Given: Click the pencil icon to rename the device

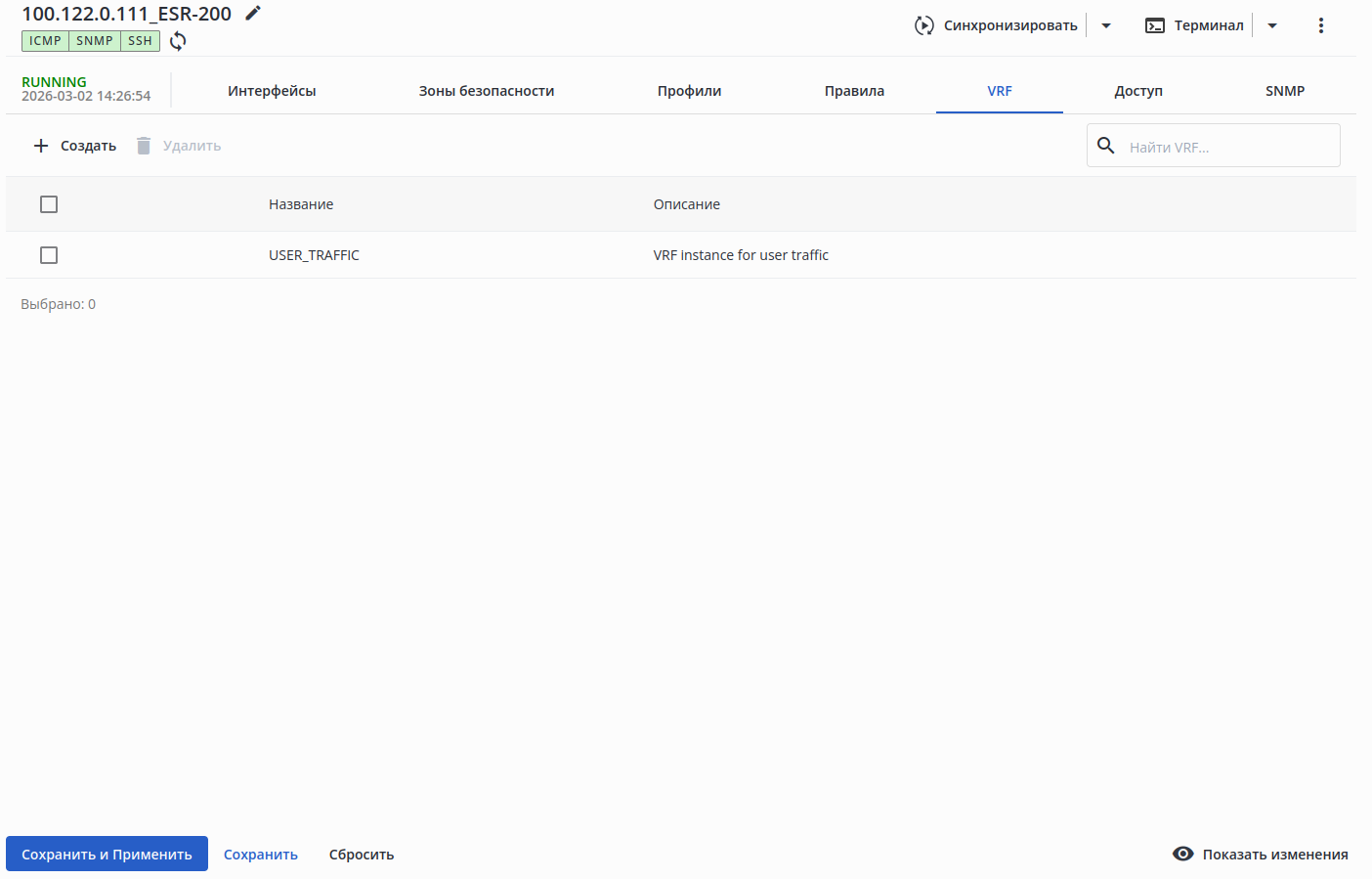Looking at the screenshot, I should 253,13.
